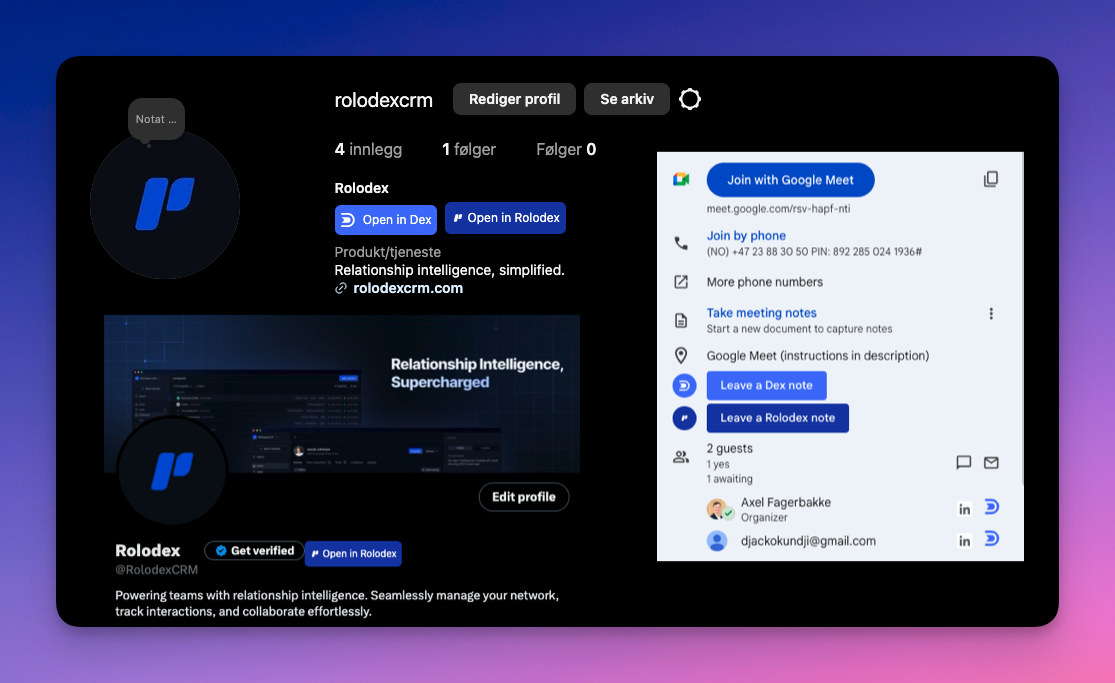1115x683 pixels.
Task: Click the event panel scrollbar
Action: click(x=1022, y=320)
